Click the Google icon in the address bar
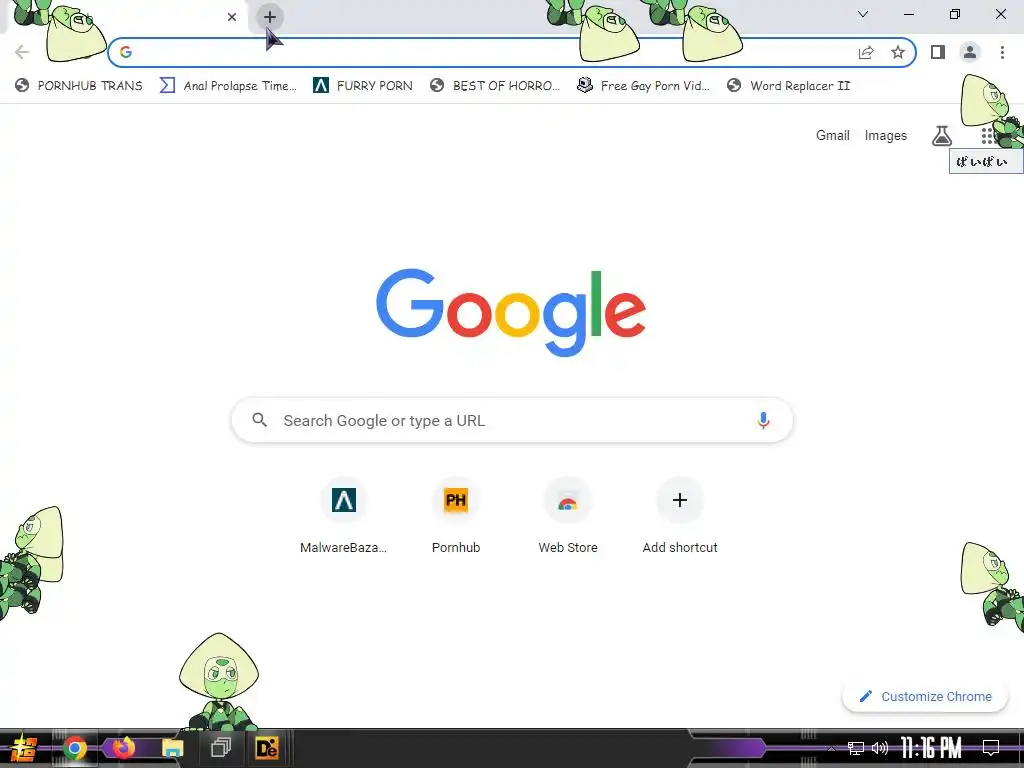The image size is (1024, 768). point(126,52)
